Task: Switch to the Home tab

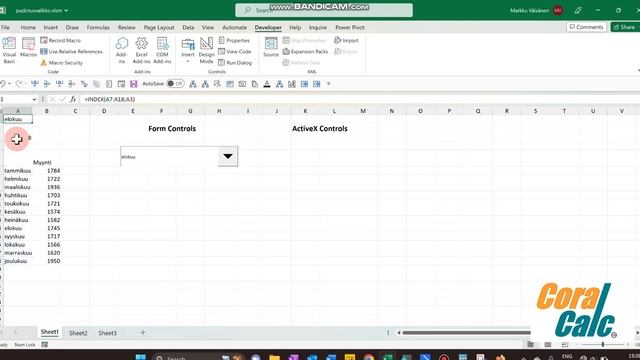Action: (28, 27)
